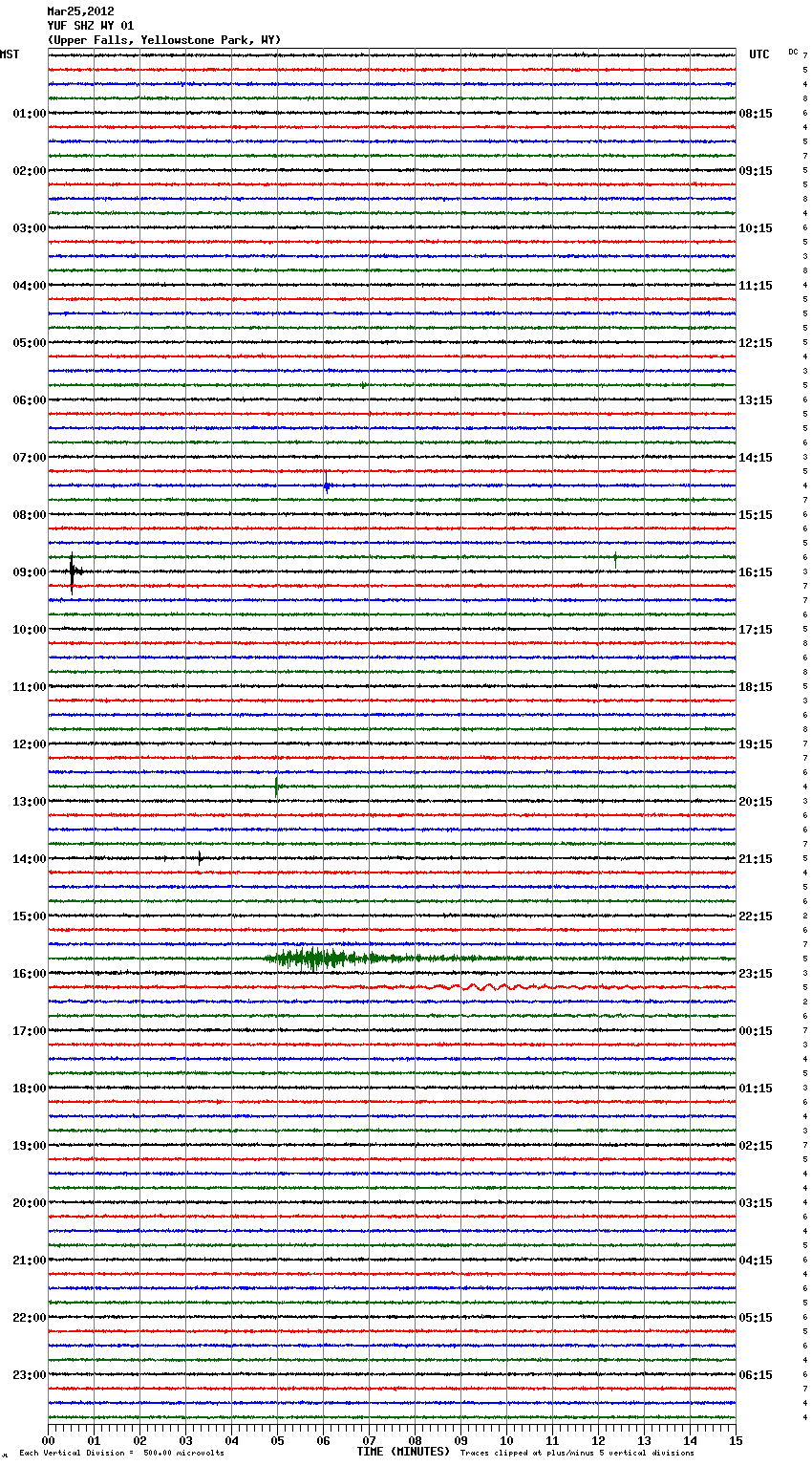Click the 15 minute tick label
The width and height of the screenshot is (812, 1466).
point(736,1441)
